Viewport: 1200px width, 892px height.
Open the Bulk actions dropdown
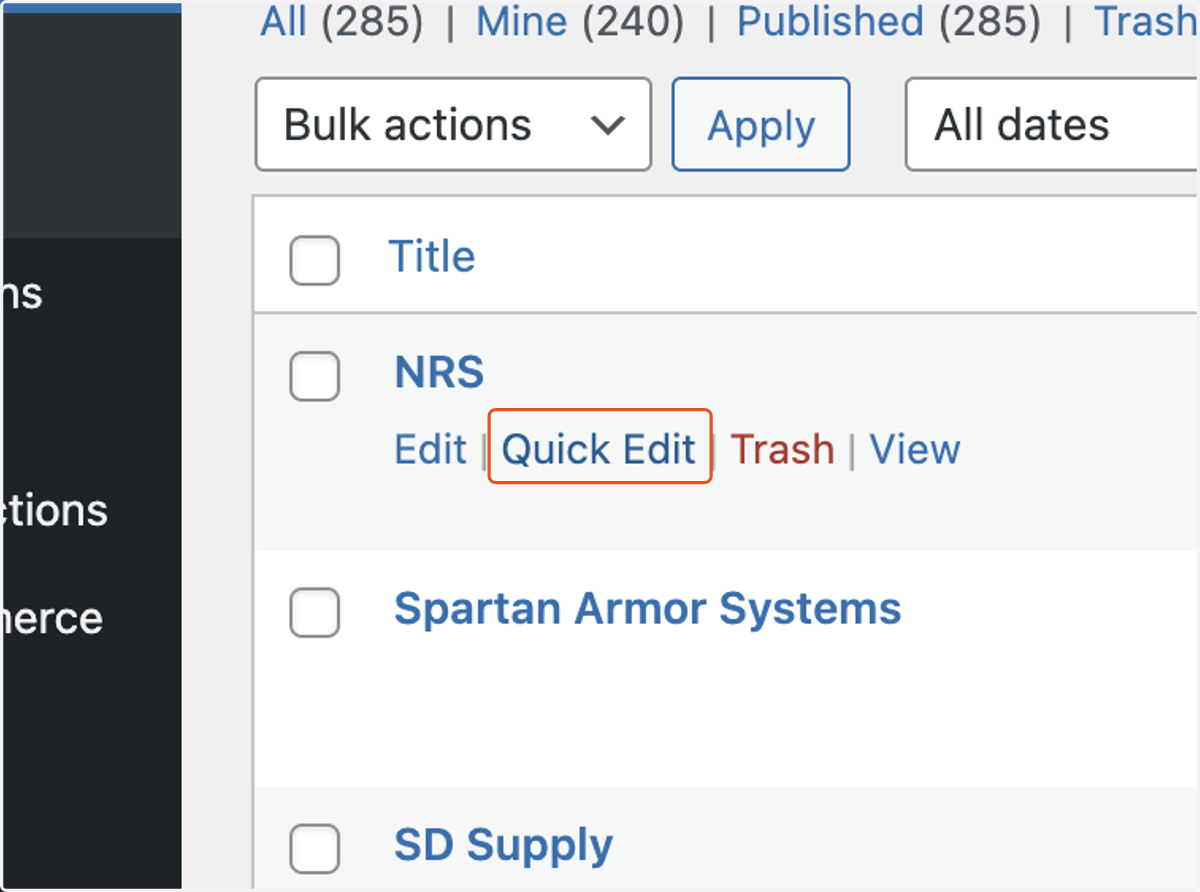point(453,125)
